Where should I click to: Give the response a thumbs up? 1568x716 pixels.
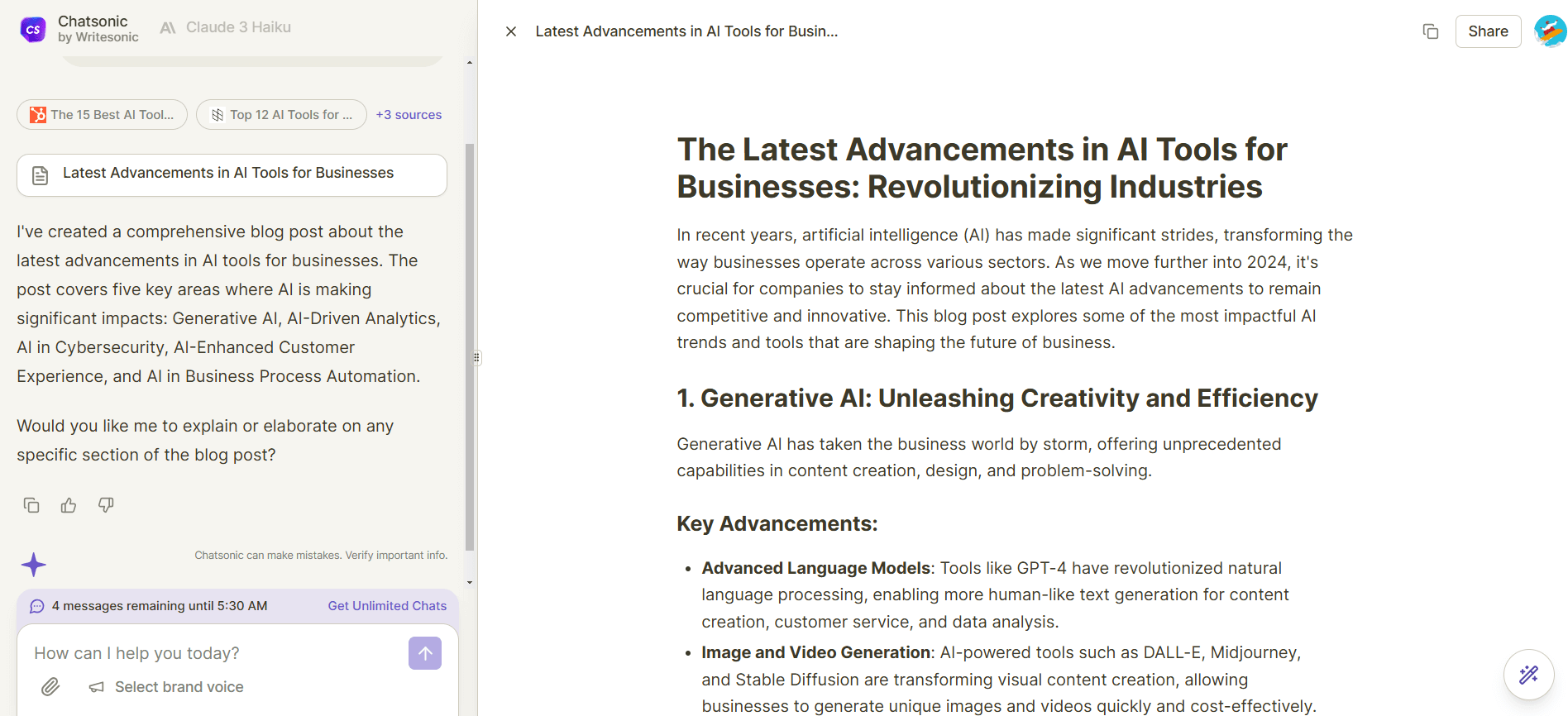click(69, 505)
